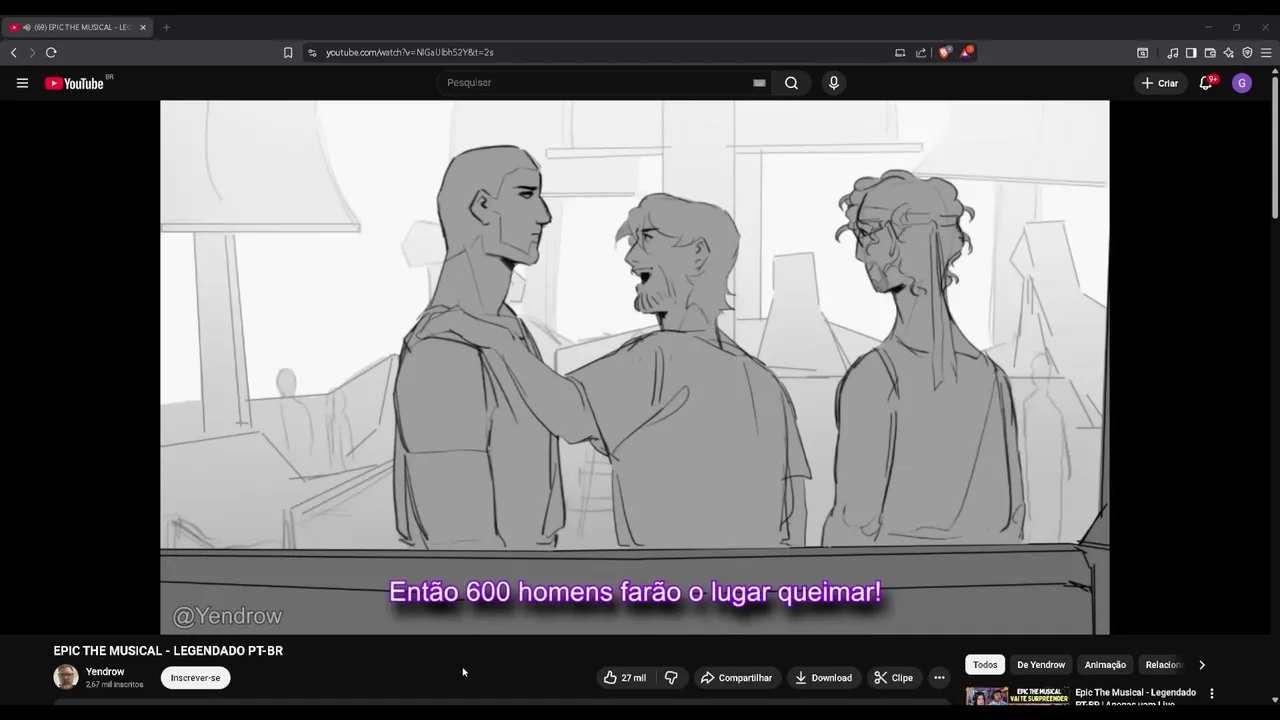This screenshot has width=1280, height=720.
Task: Select the Relacionados filter chip
Action: pyautogui.click(x=1163, y=665)
